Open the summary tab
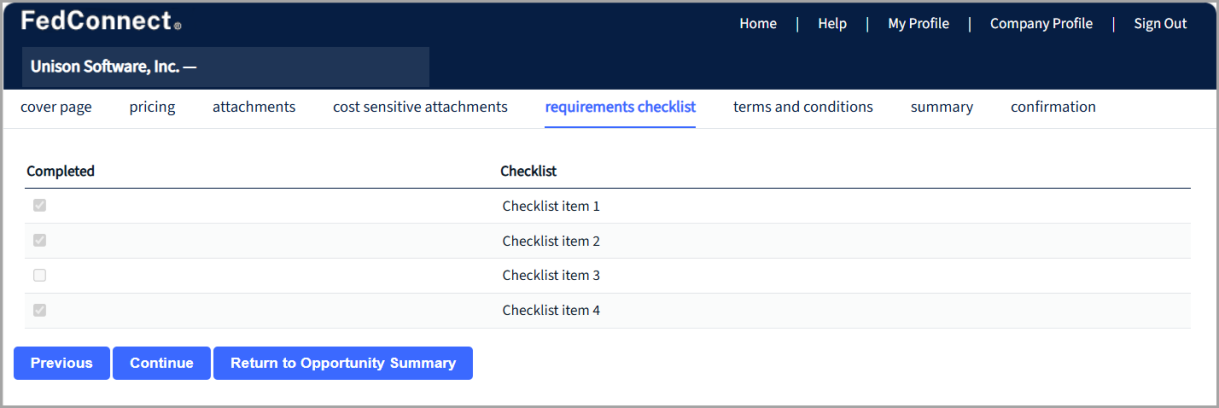Screen dimensions: 1219x408 pyautogui.click(x=942, y=107)
